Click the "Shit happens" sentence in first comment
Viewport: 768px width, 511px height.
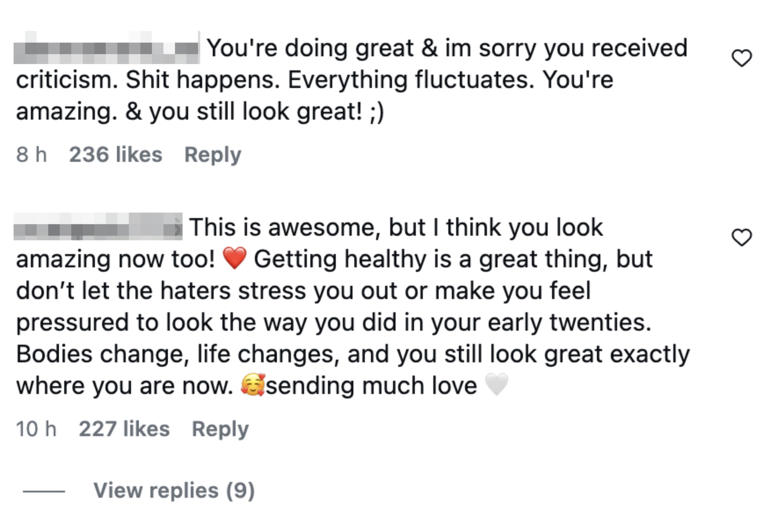click(203, 80)
